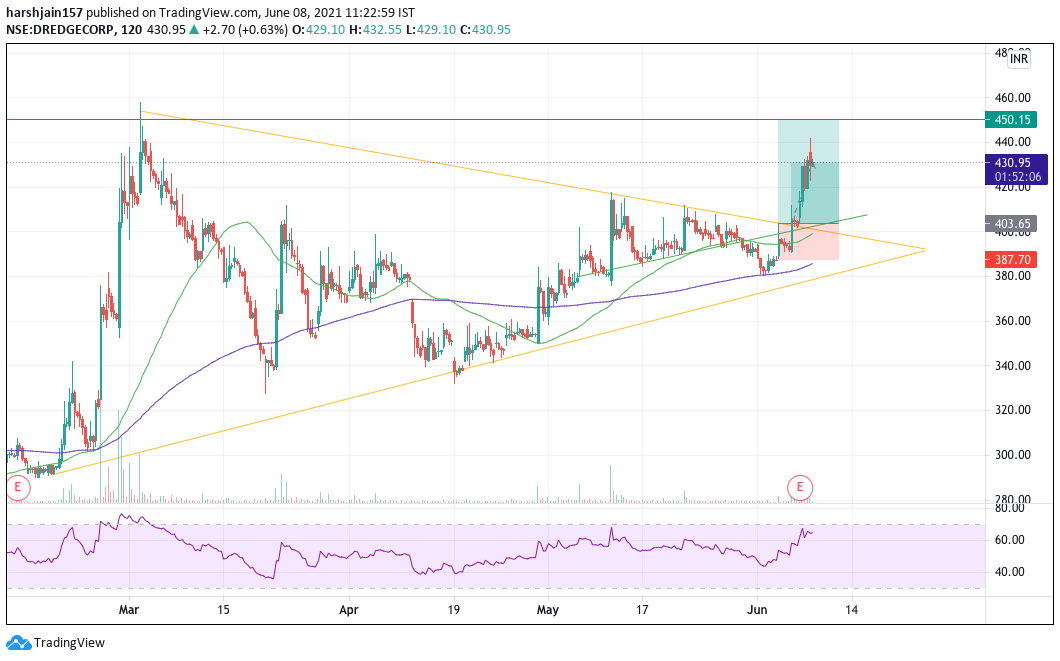
Task: Select the green long-position target box
Action: pyautogui.click(x=809, y=172)
